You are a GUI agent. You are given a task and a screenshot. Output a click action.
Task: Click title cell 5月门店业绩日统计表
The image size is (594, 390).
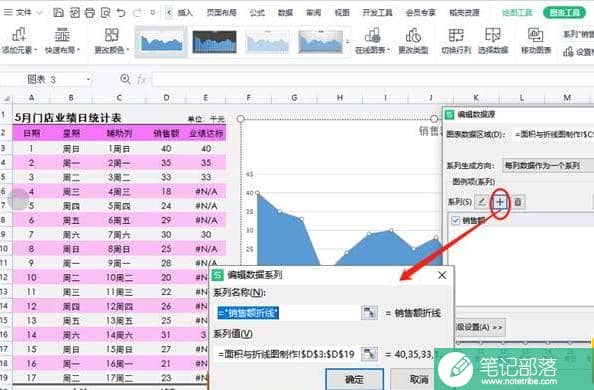(x=68, y=118)
